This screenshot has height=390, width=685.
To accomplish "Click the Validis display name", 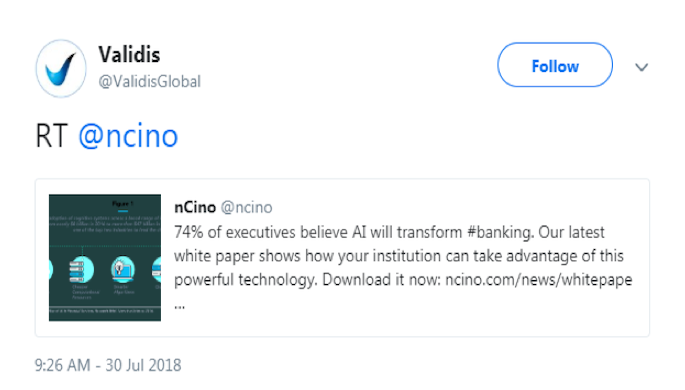I will (x=129, y=55).
